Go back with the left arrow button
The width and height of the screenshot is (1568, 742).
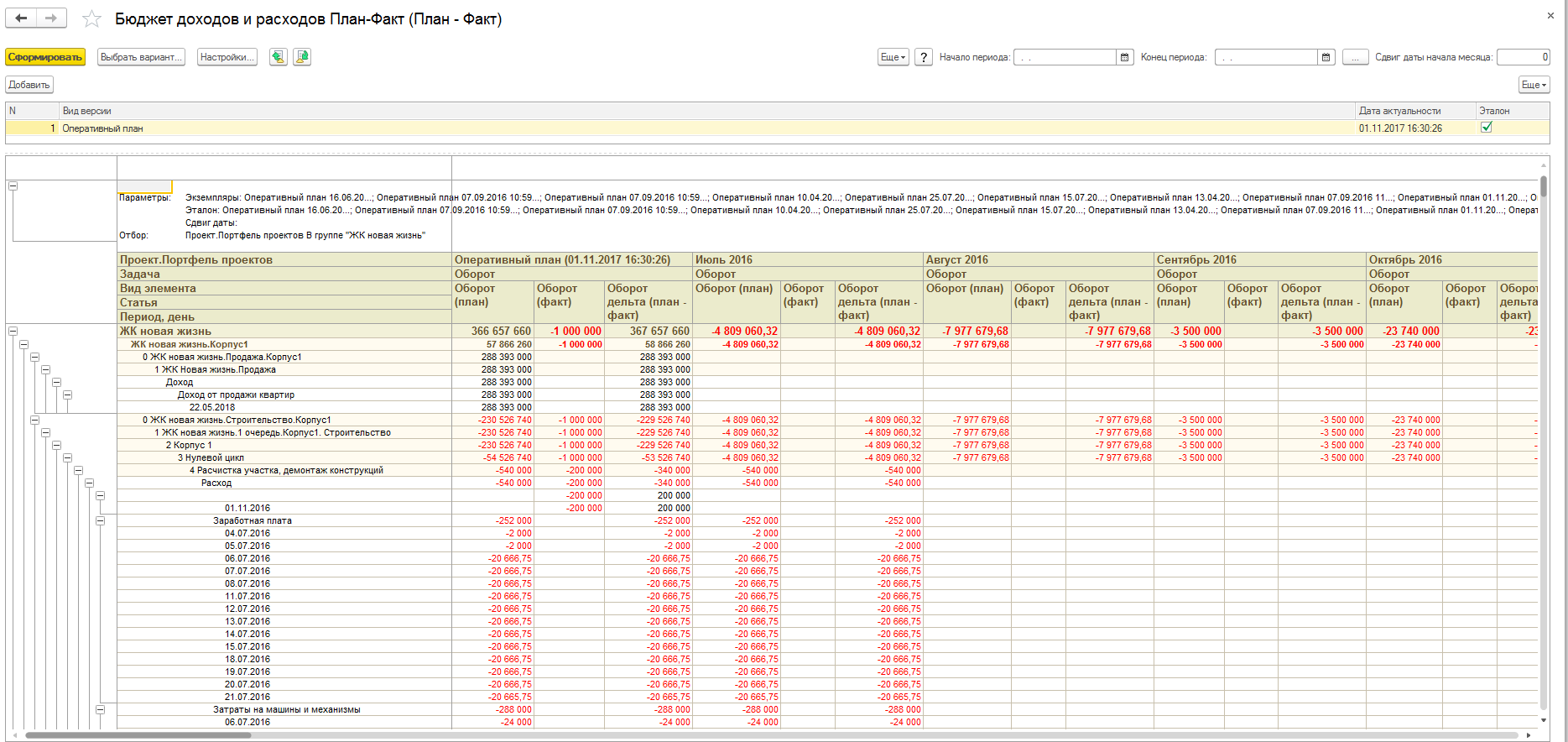(x=21, y=18)
